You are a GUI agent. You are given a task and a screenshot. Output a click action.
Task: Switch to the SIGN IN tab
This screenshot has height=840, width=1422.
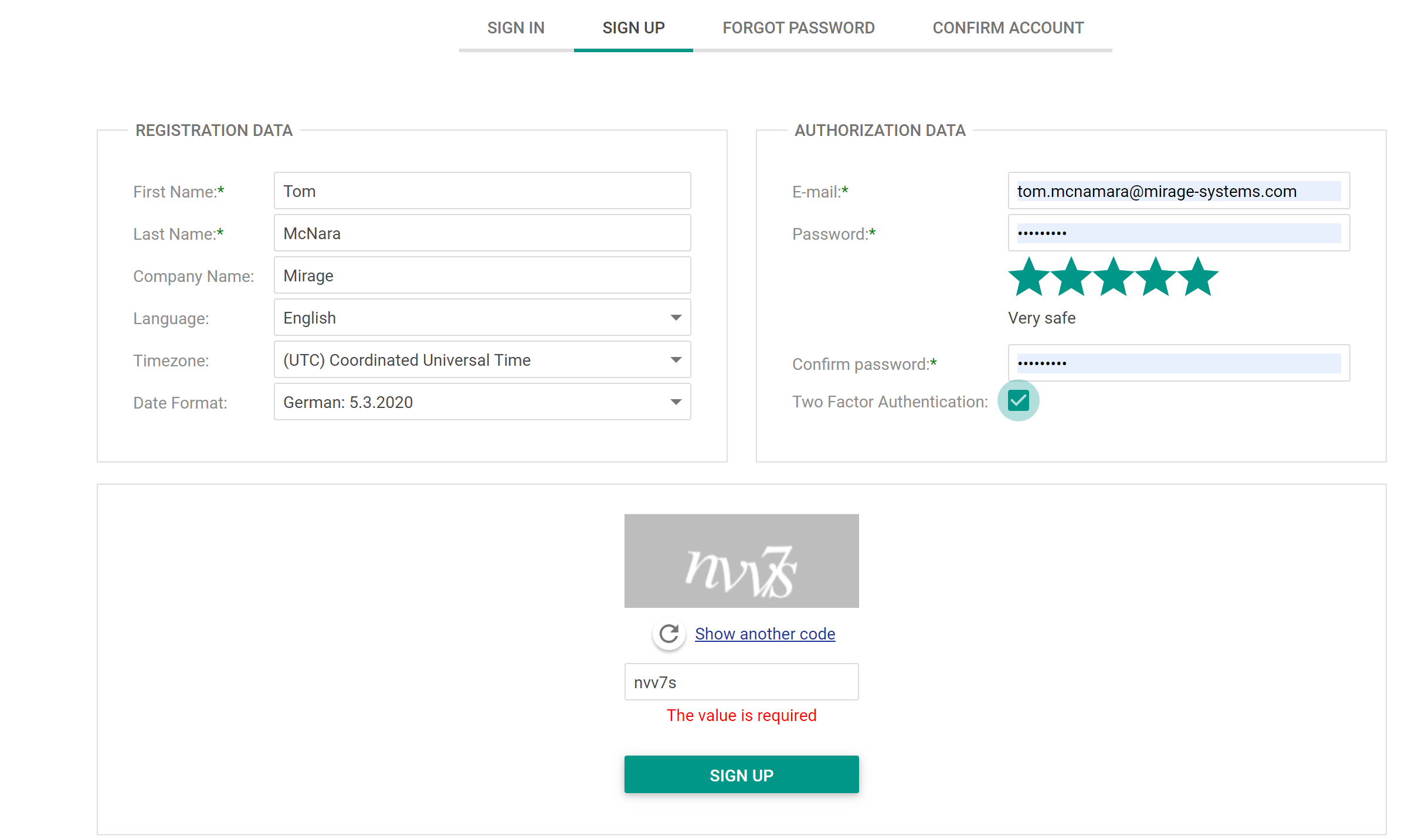coord(515,28)
